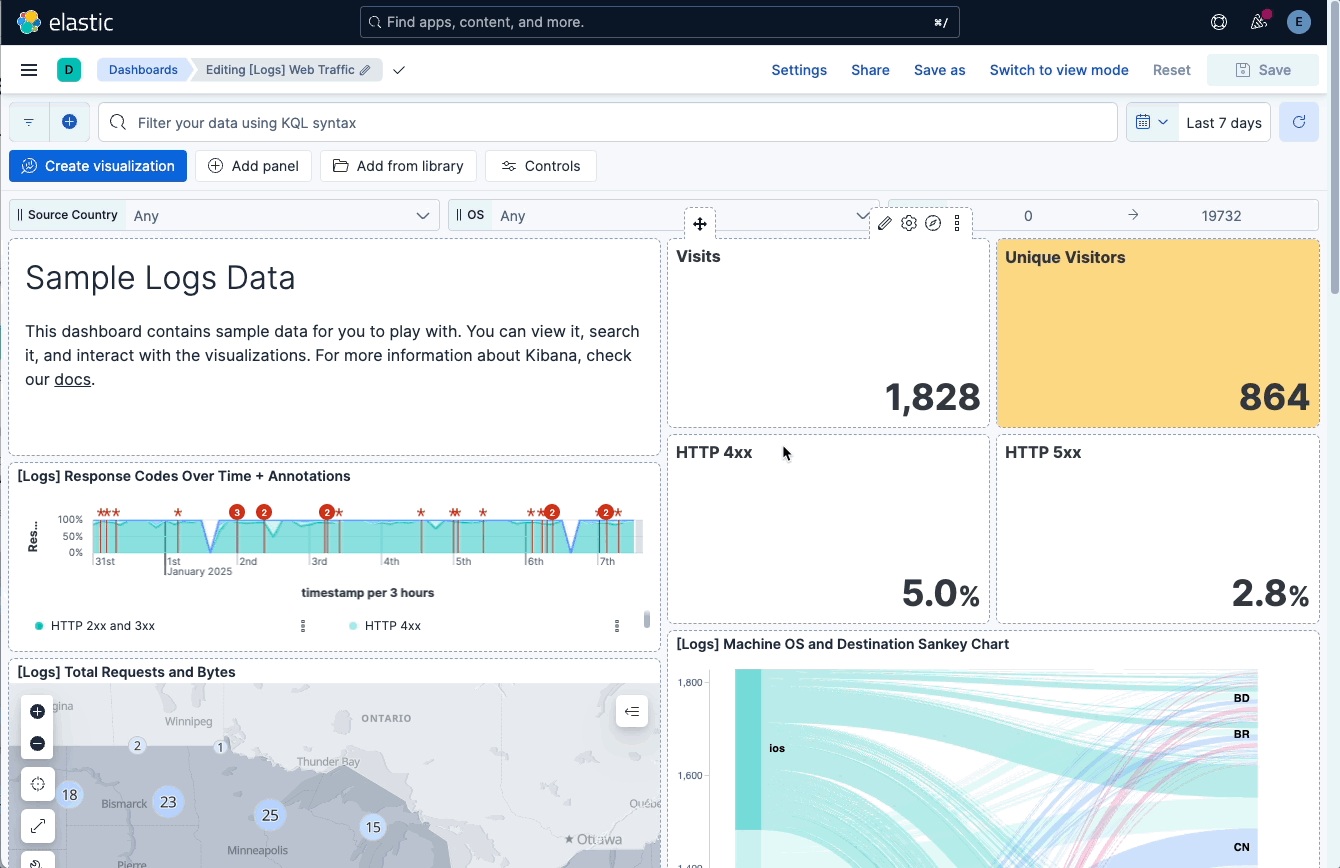Open dashboard Settings in the top bar
This screenshot has height=868, width=1340.
(799, 70)
